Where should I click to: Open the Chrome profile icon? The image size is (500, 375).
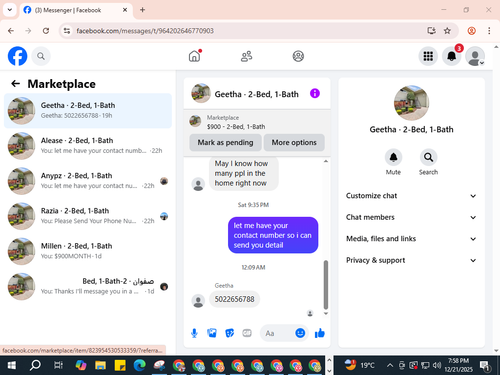472,31
